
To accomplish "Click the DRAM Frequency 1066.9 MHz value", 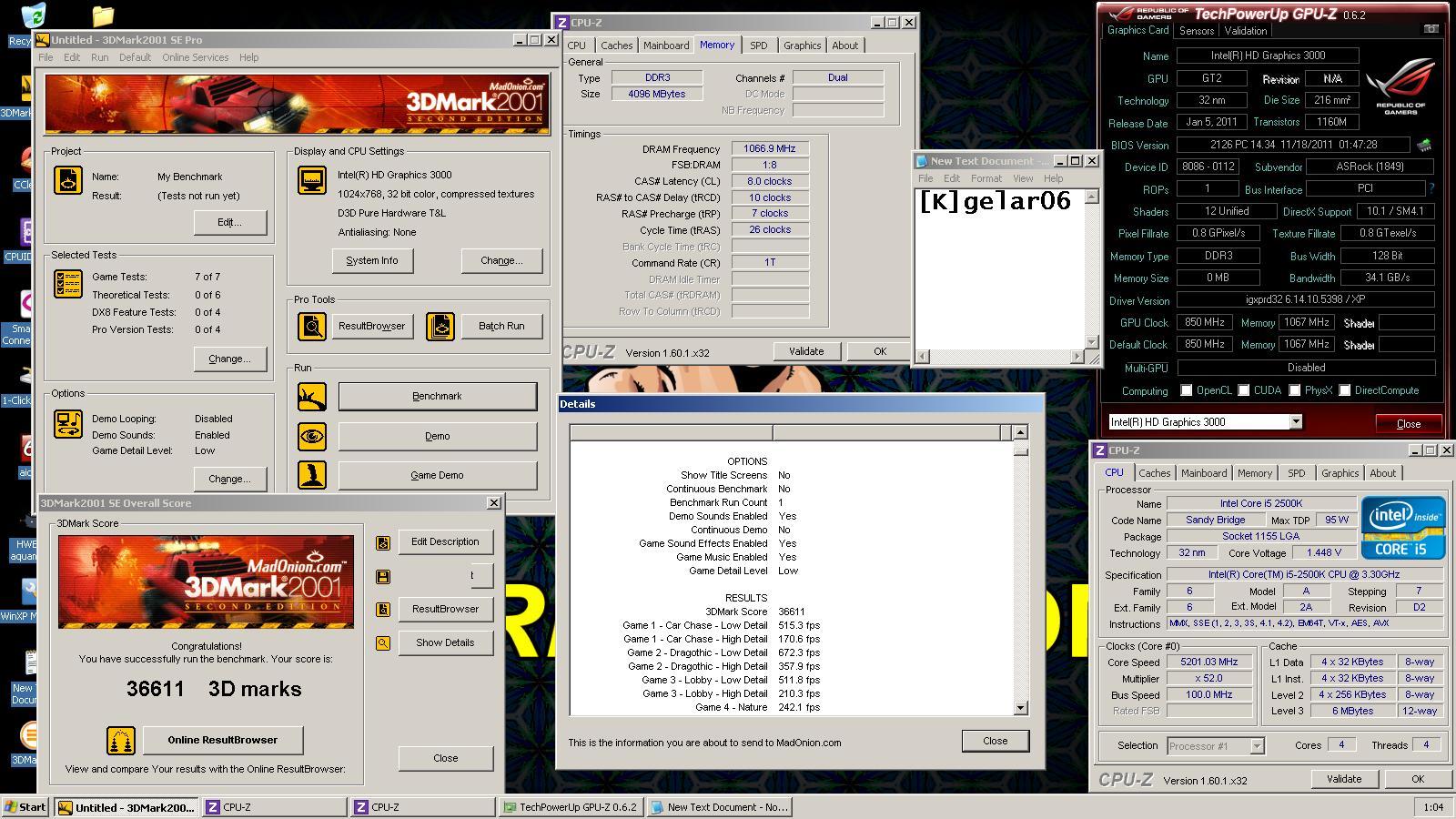I will tap(770, 149).
